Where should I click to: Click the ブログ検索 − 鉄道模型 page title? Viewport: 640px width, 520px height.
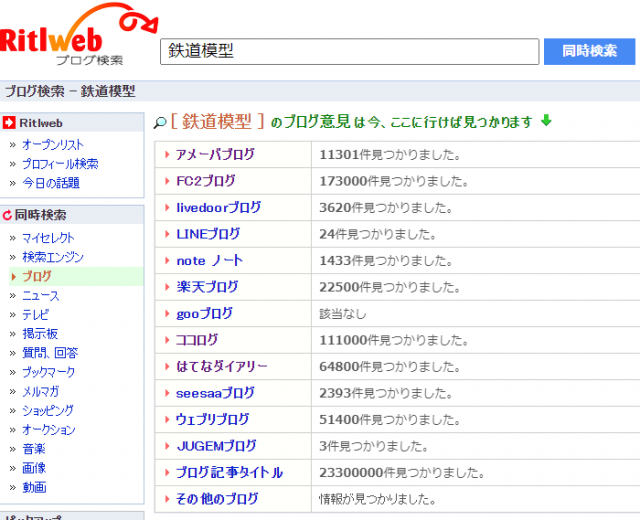click(x=70, y=91)
